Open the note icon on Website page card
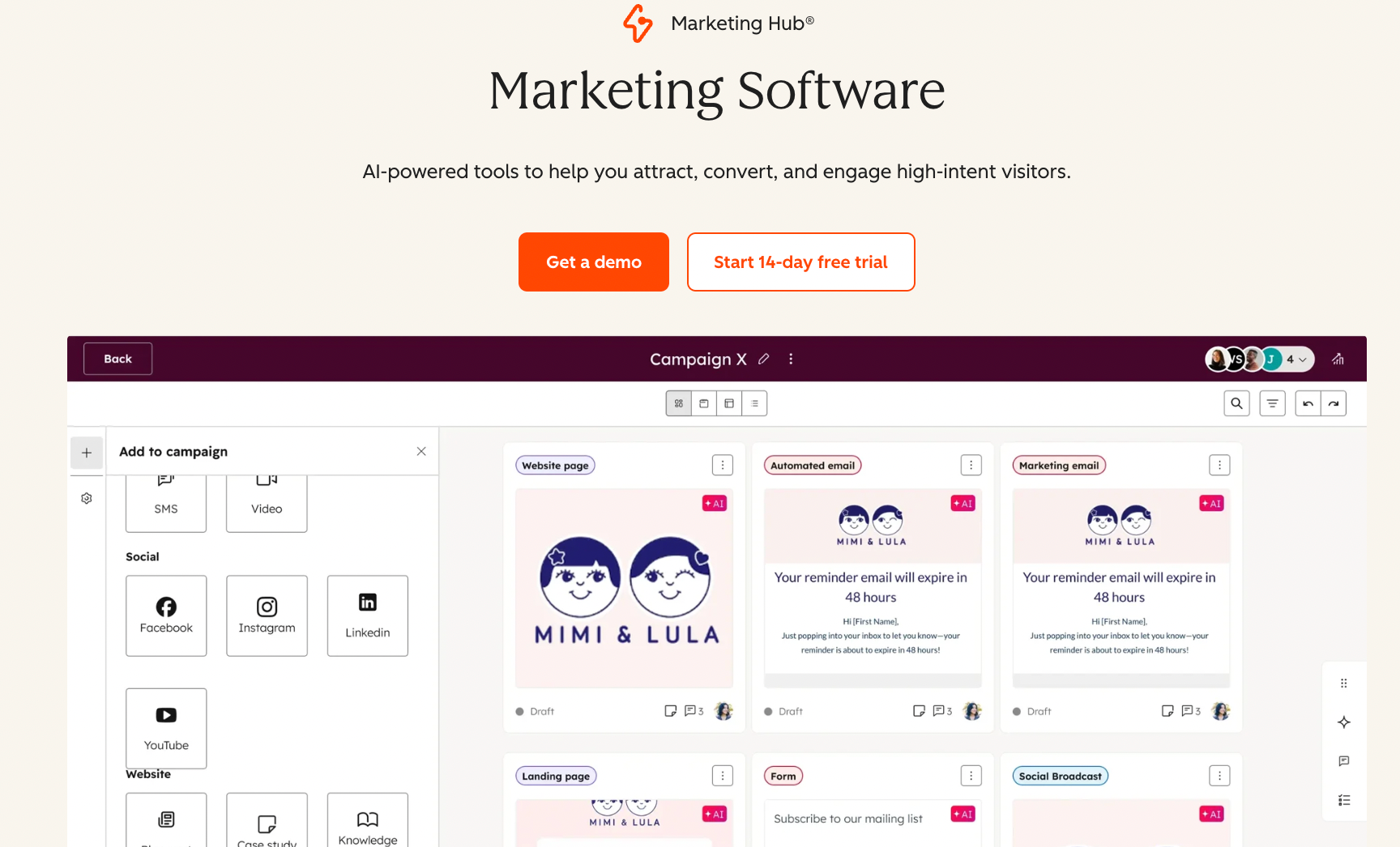This screenshot has height=847, width=1400. pos(670,711)
